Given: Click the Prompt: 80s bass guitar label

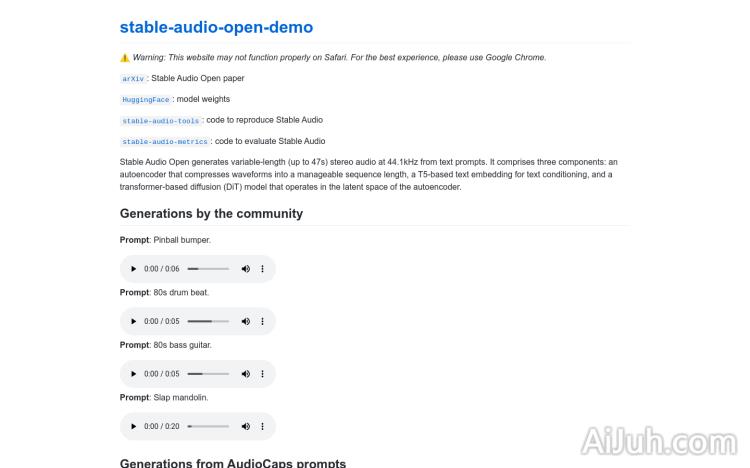Looking at the screenshot, I should point(165,345).
